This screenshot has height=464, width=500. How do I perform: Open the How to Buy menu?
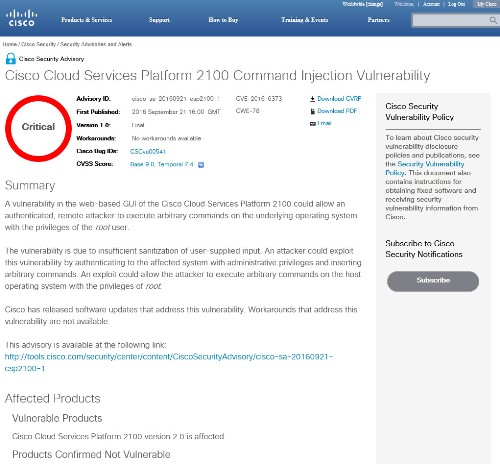coord(223,20)
